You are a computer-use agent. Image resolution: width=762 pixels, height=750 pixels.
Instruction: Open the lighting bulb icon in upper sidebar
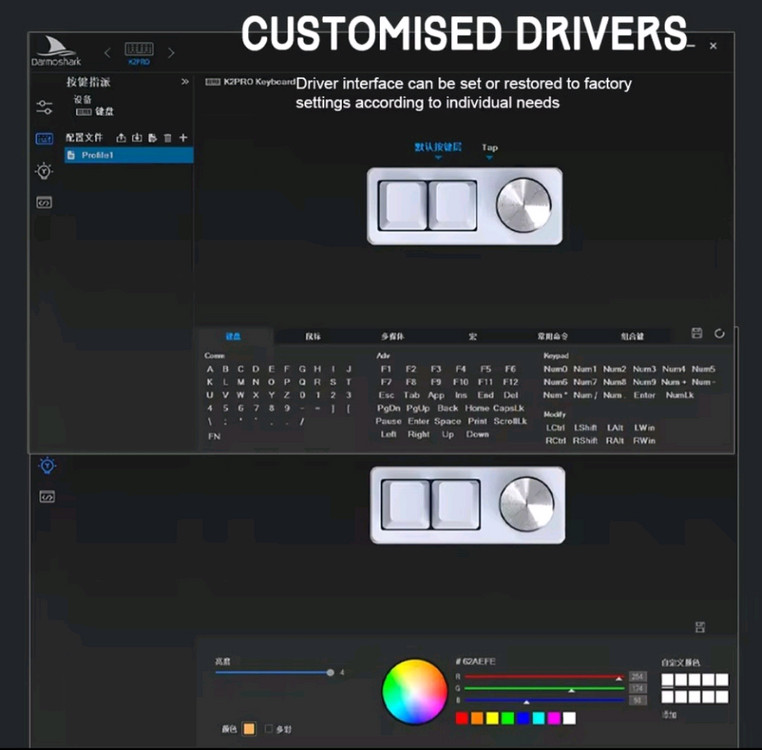44,171
